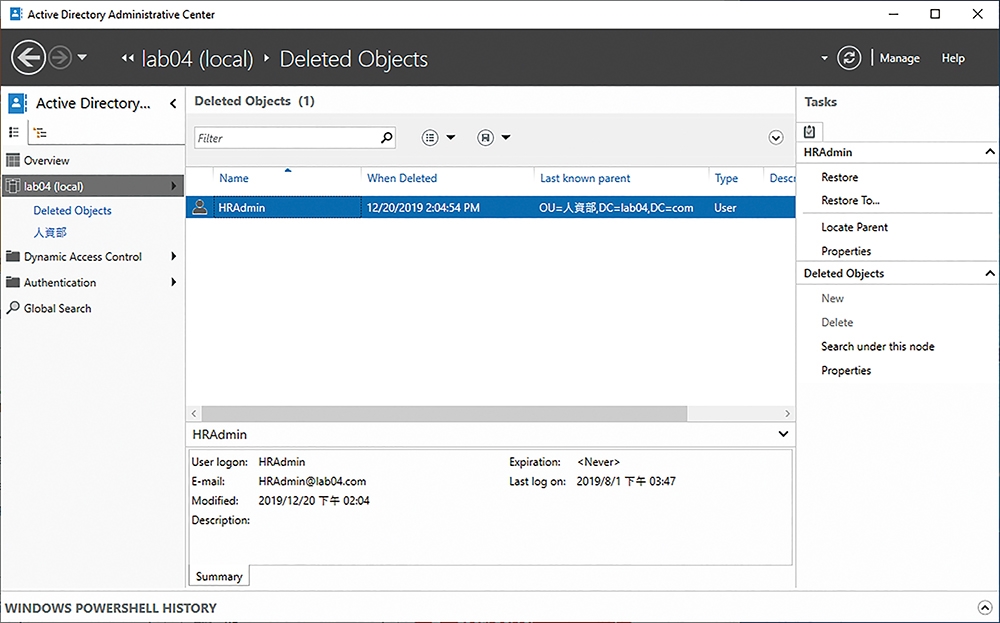Click Search under this node
This screenshot has width=1000, height=623.
[878, 346]
